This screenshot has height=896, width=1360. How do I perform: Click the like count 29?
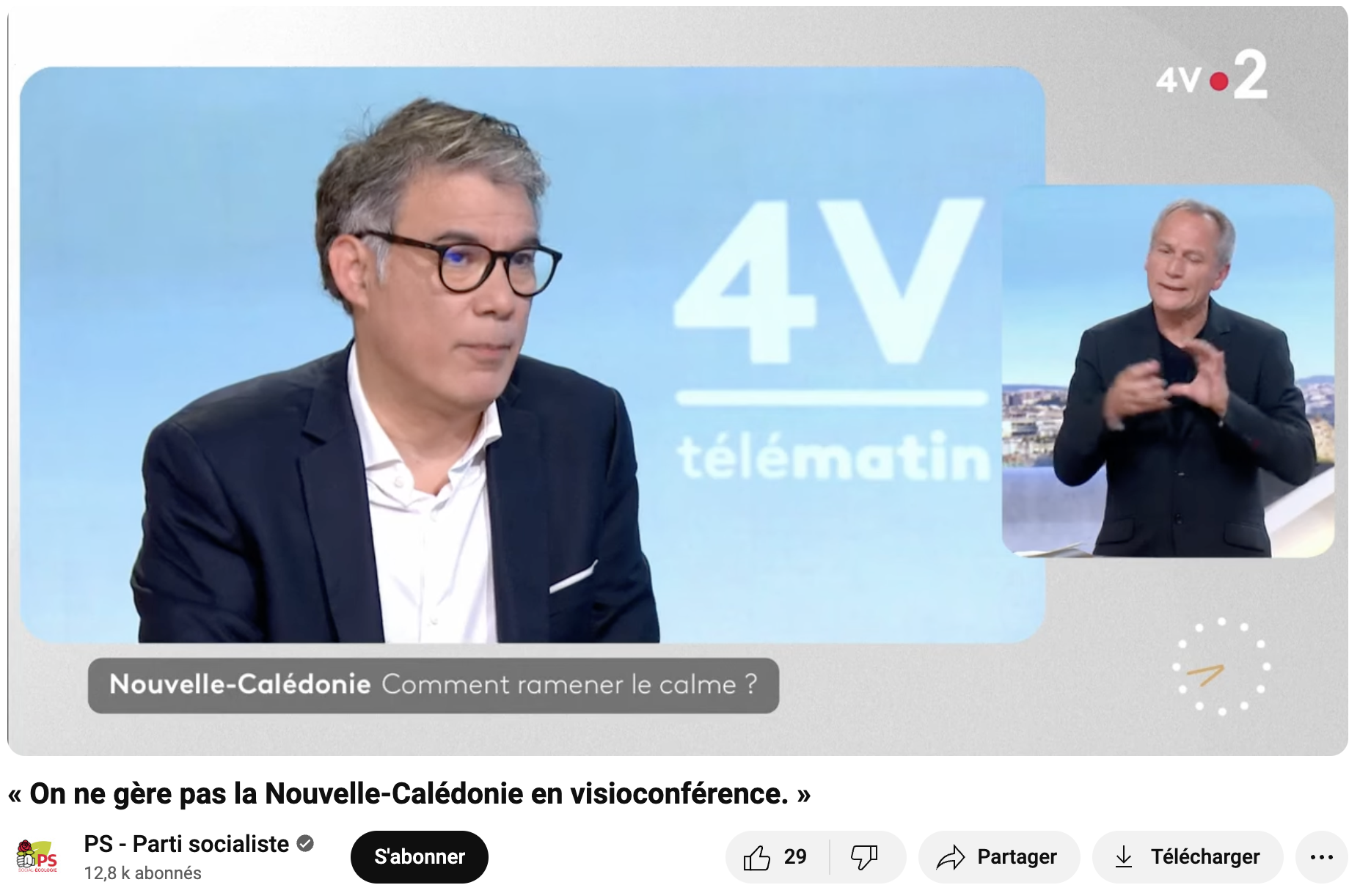coord(795,857)
